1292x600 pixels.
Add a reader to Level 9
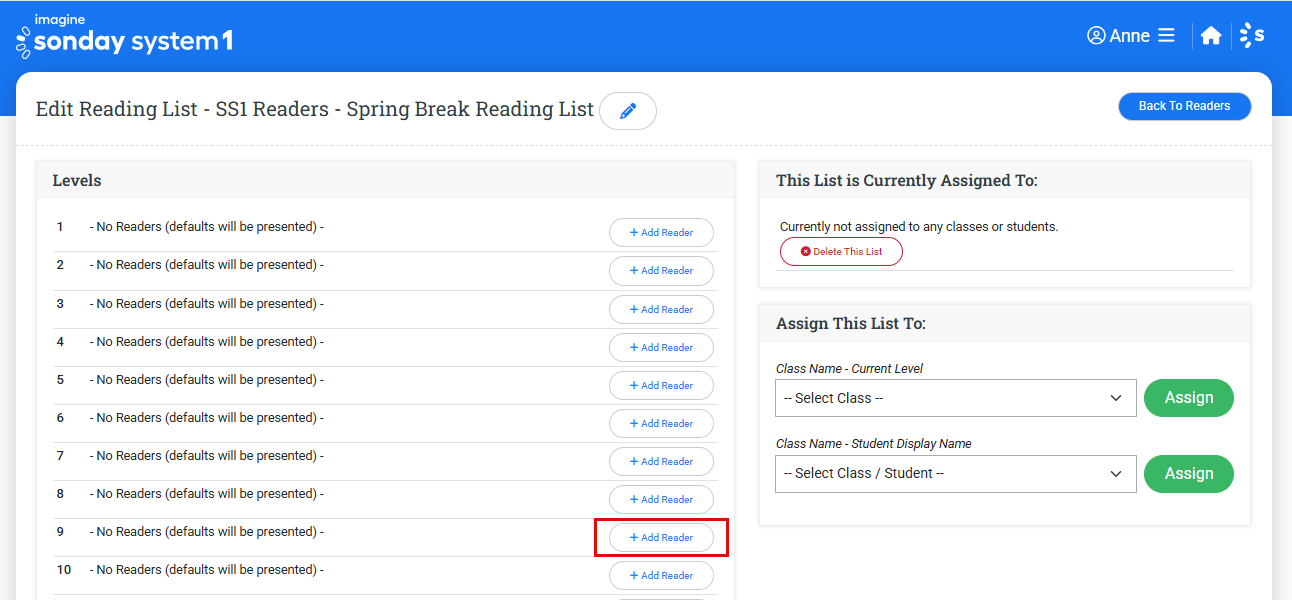661,537
